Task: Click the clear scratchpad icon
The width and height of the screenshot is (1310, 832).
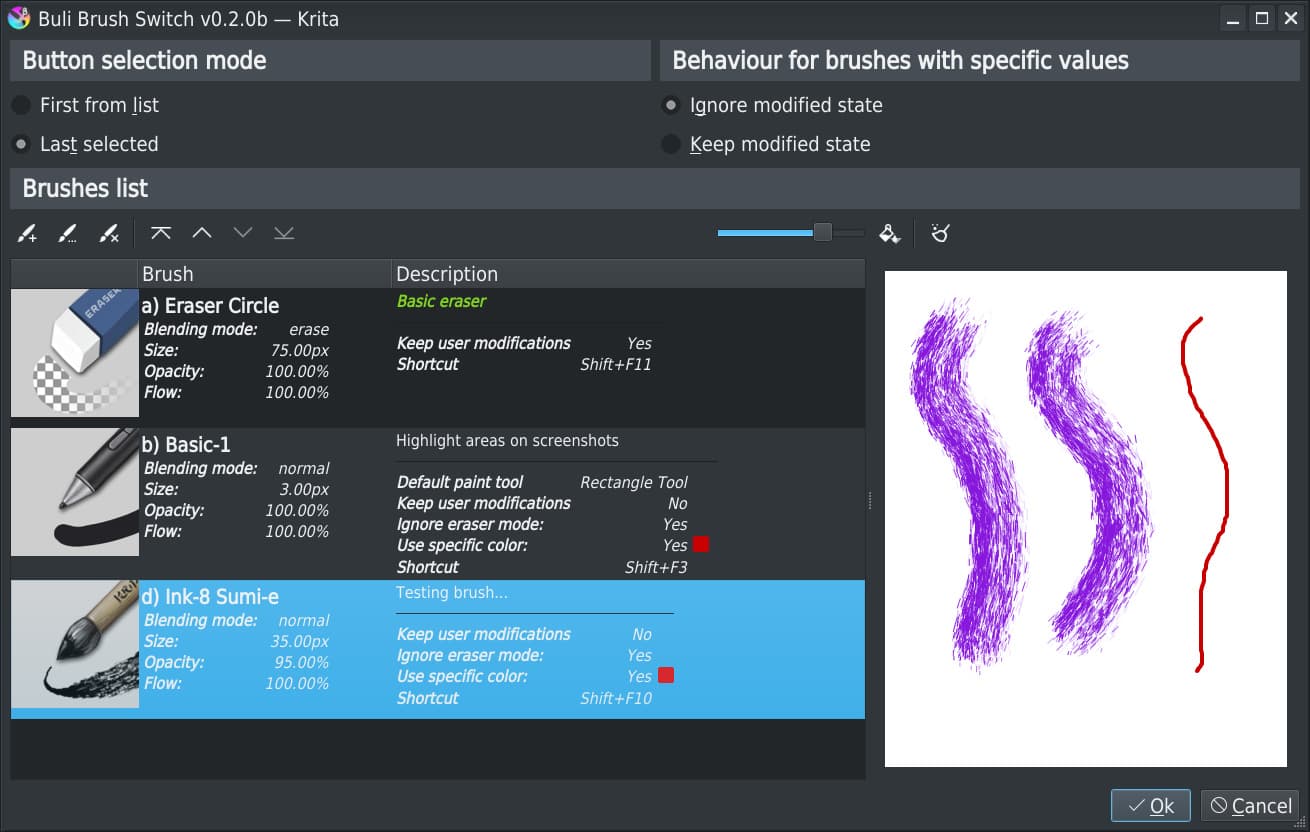Action: (940, 233)
